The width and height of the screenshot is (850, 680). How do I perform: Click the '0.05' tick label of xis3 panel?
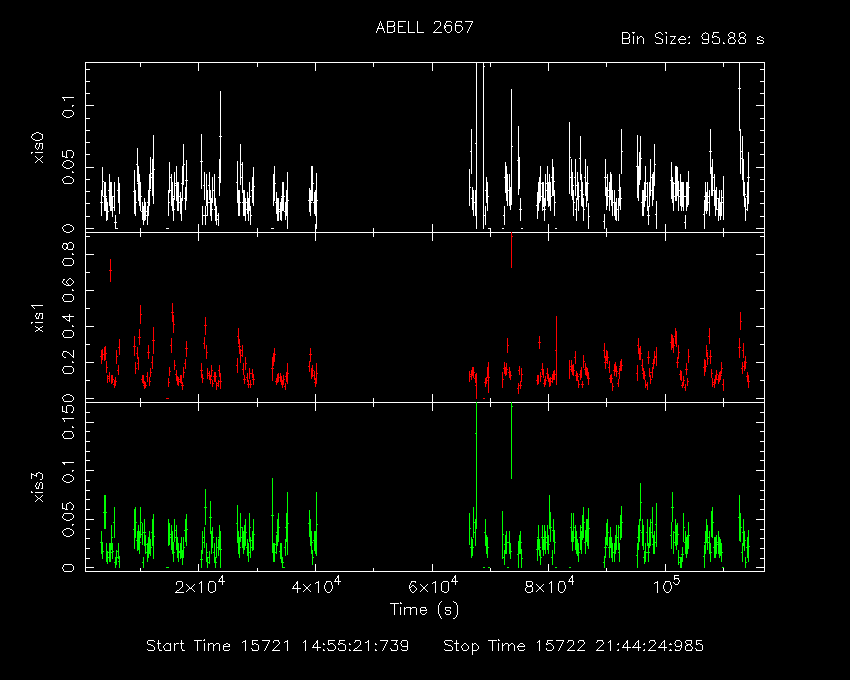[68, 521]
